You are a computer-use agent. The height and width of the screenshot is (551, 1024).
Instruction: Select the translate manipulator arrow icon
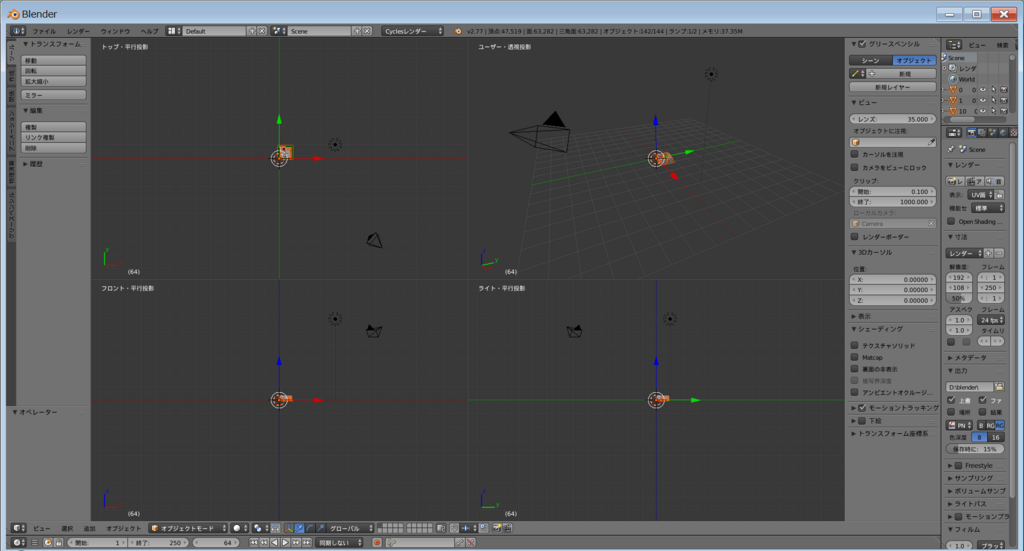click(299, 528)
